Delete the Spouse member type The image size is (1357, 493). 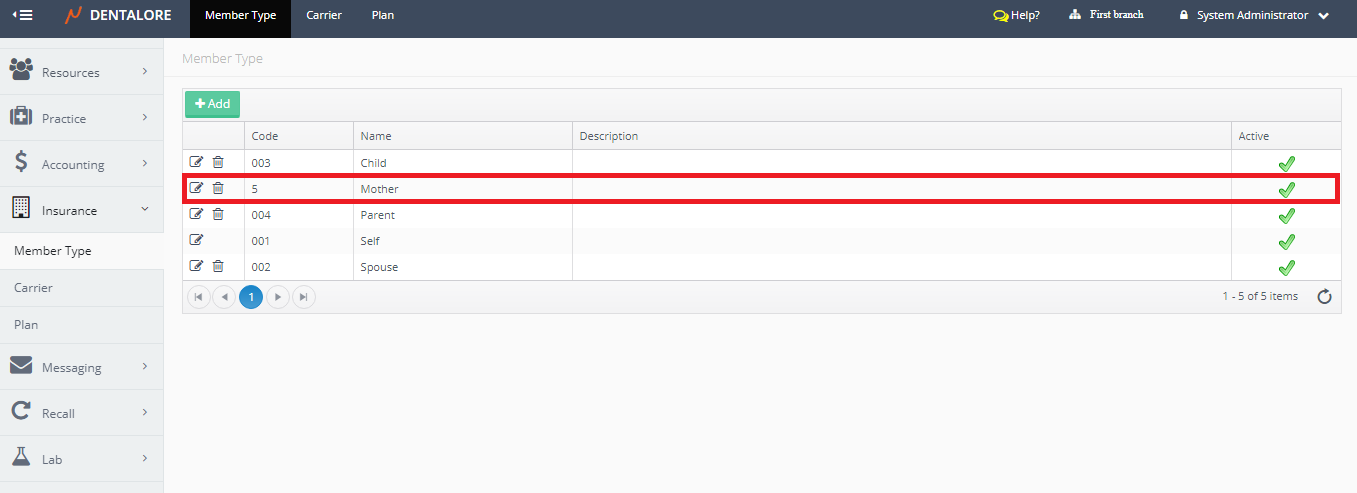pos(218,266)
